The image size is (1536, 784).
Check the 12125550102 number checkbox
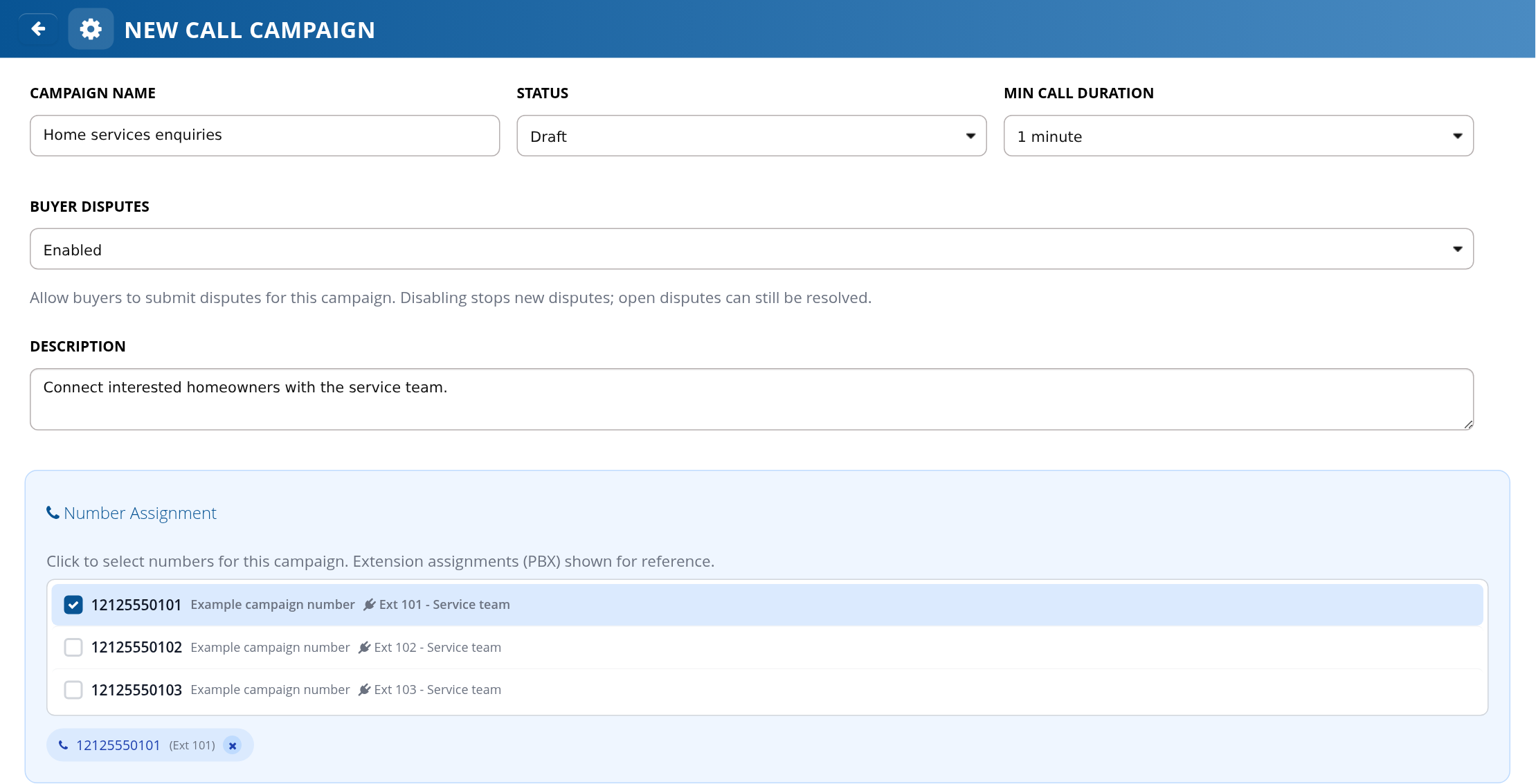[x=73, y=648]
